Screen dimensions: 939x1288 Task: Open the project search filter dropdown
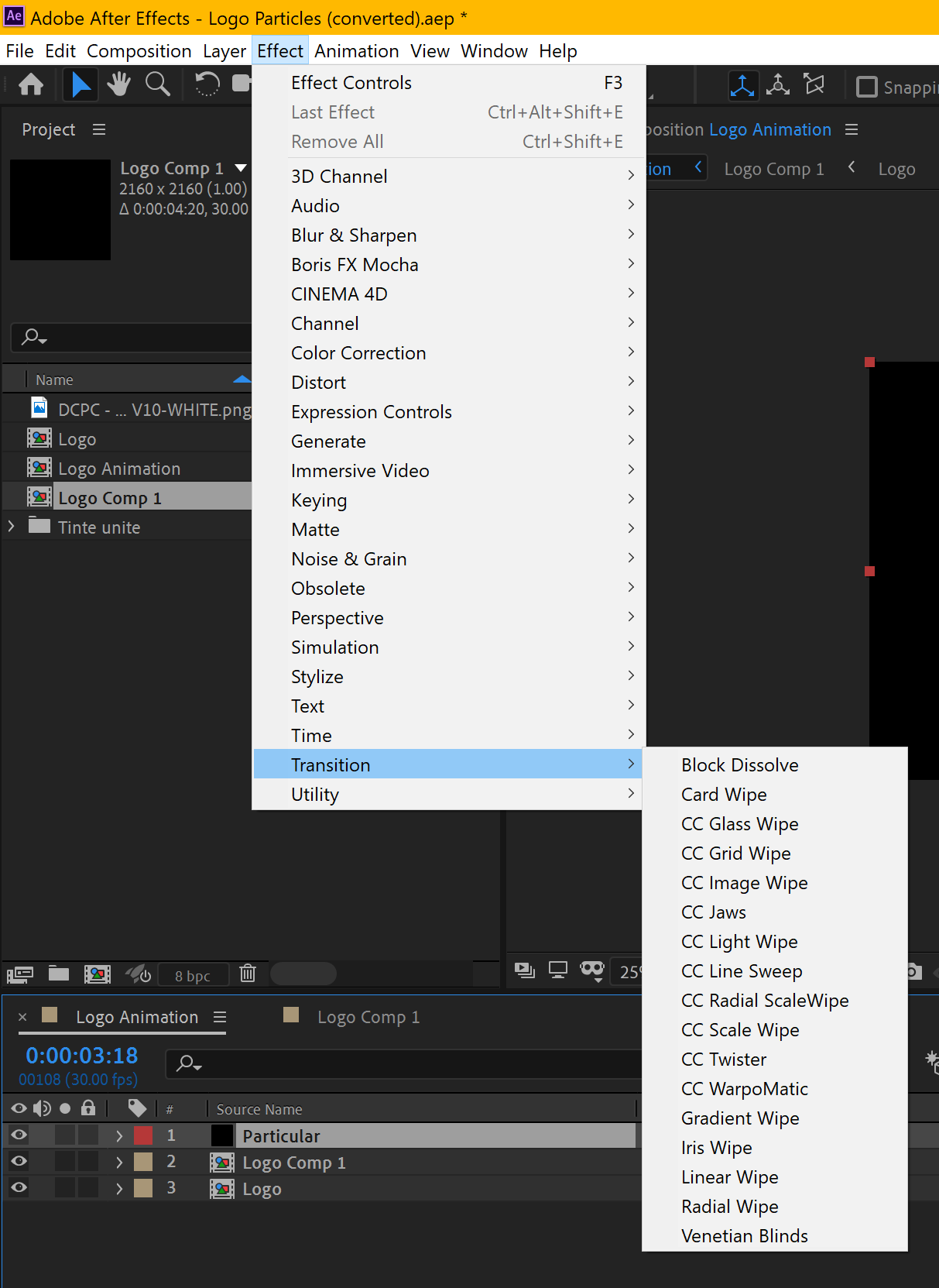(x=35, y=337)
